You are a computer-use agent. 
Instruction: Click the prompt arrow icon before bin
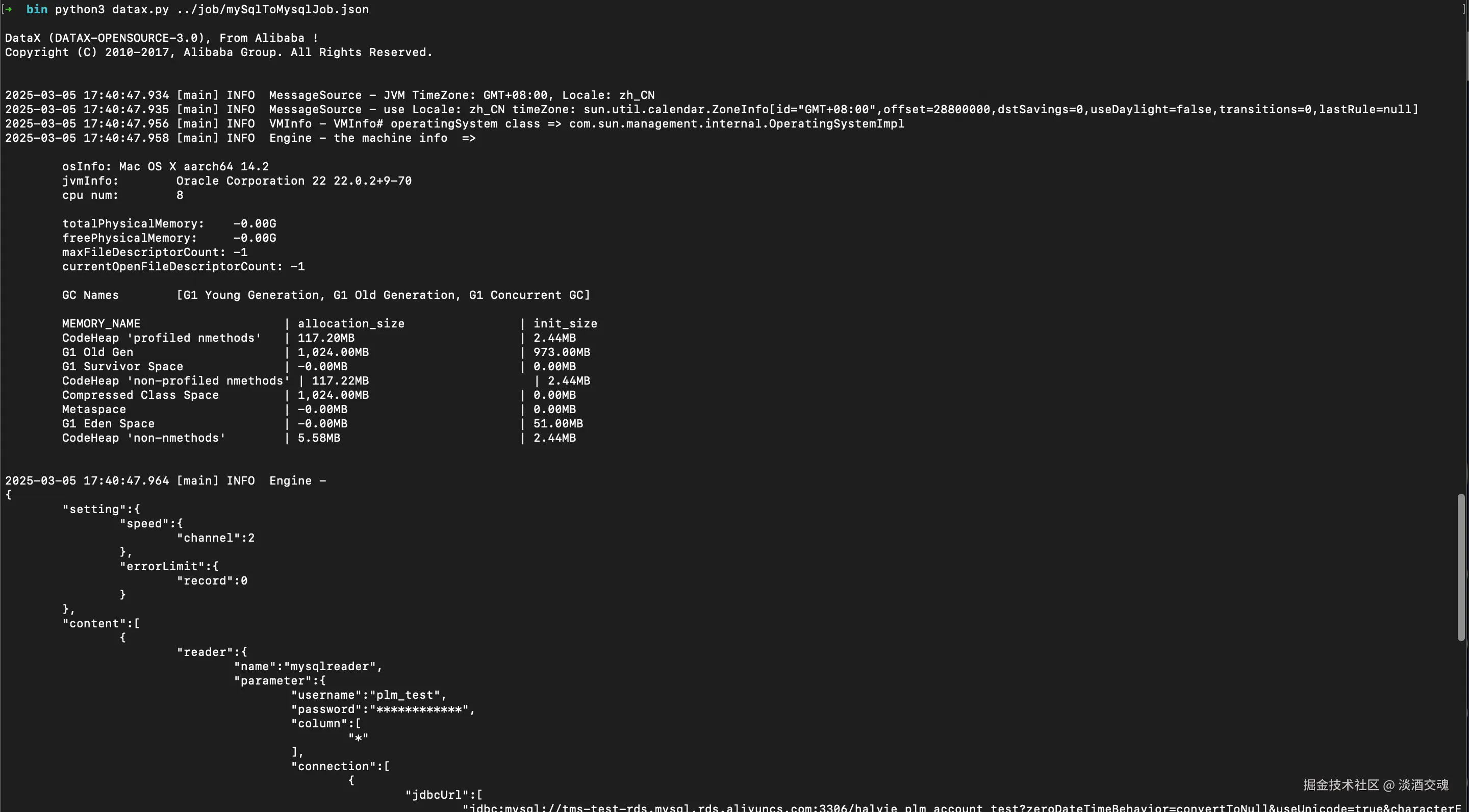tap(9, 10)
